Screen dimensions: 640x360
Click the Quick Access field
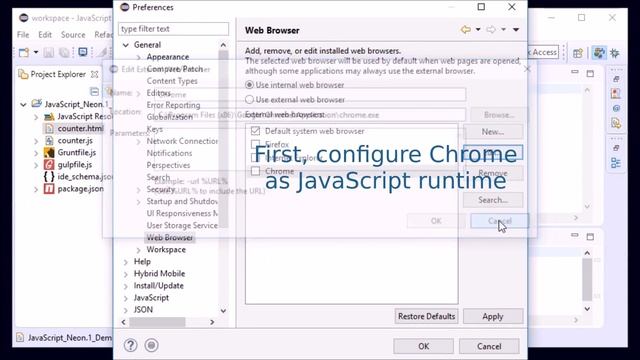[543, 52]
